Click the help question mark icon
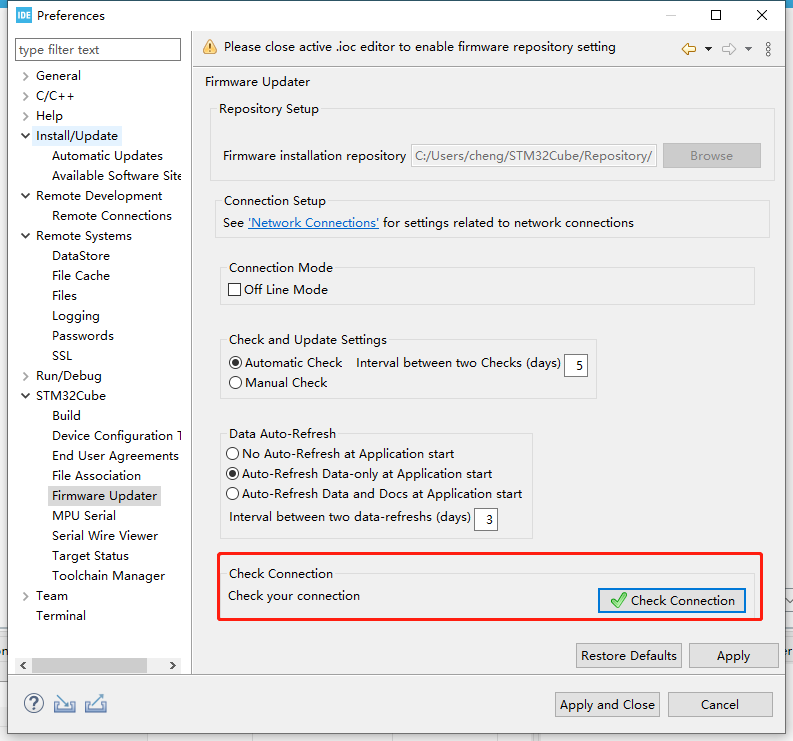 (x=34, y=704)
